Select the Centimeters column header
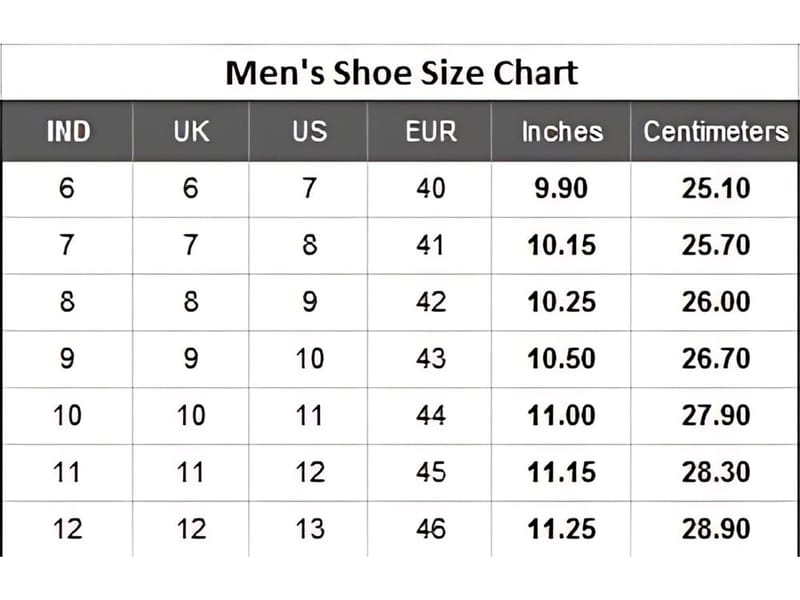The height and width of the screenshot is (600, 800). [x=715, y=131]
